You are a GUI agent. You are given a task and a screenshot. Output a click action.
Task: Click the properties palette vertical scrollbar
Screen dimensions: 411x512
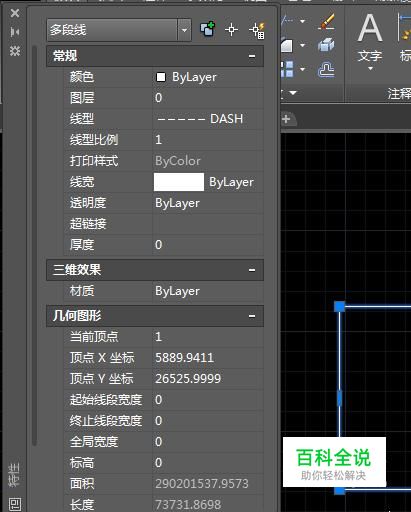tap(35, 245)
